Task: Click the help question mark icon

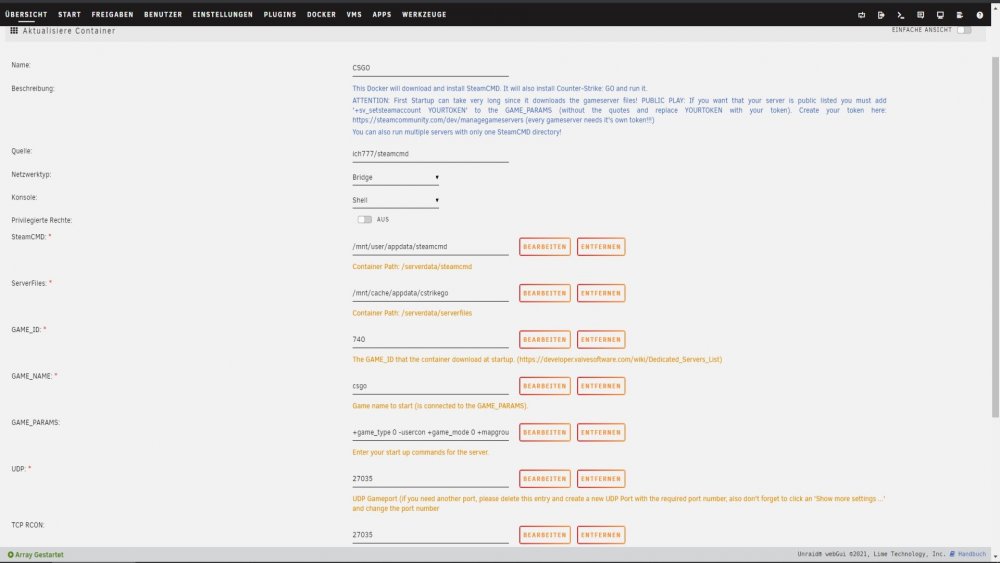Action: tap(980, 15)
